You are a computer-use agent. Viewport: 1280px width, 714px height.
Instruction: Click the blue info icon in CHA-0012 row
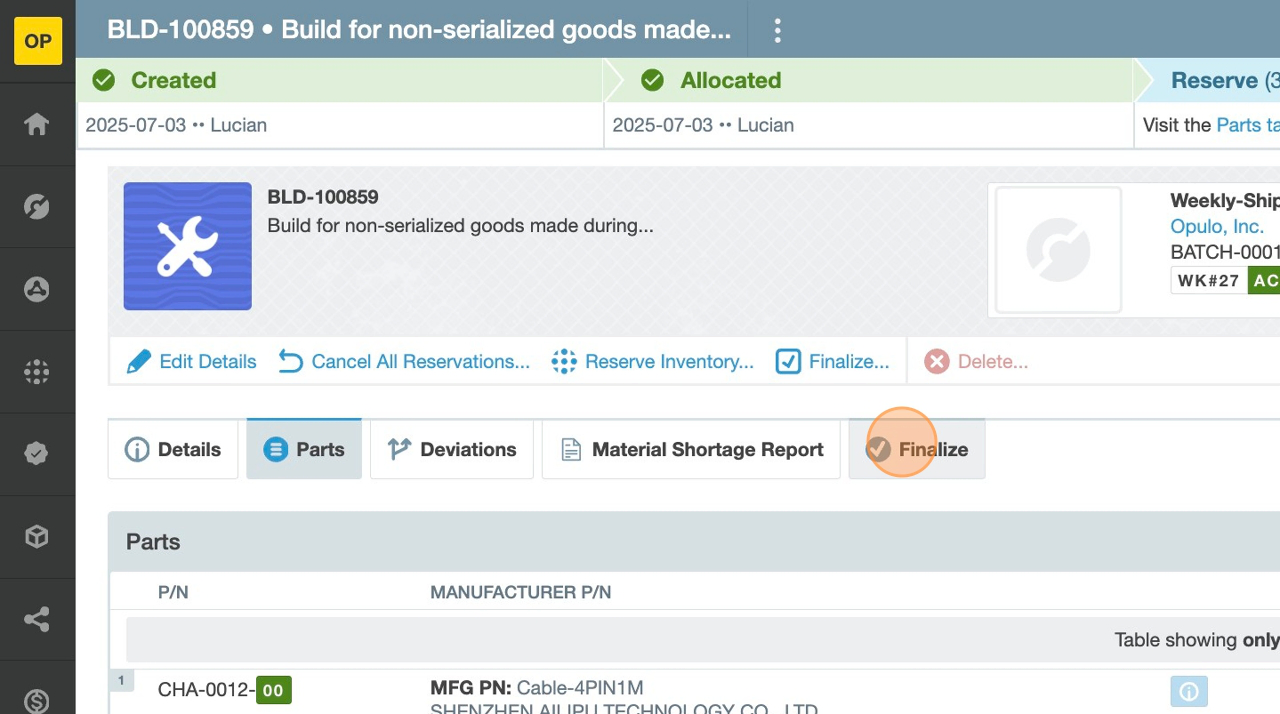(1189, 691)
